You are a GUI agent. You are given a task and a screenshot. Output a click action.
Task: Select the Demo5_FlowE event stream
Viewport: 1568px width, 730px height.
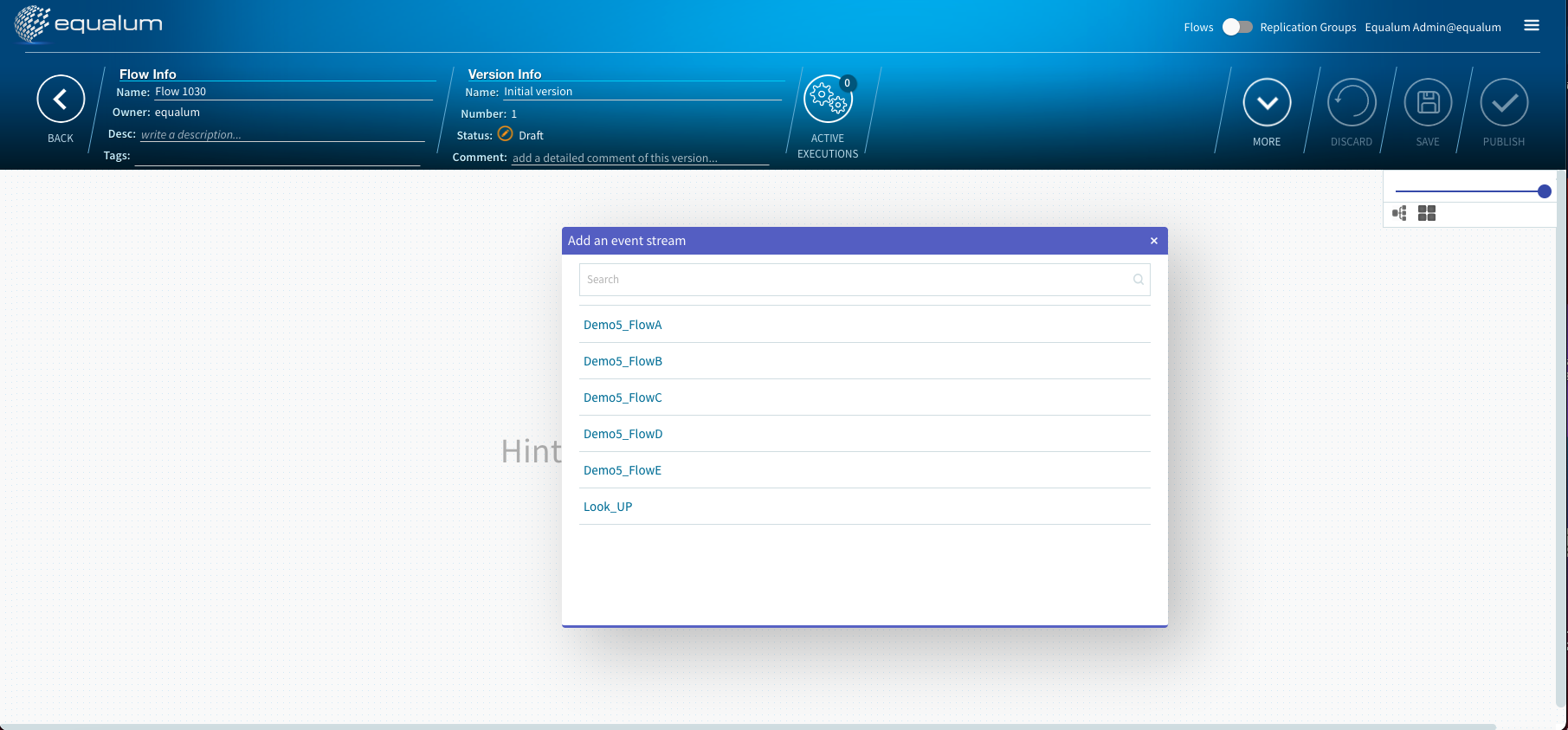tap(865, 470)
